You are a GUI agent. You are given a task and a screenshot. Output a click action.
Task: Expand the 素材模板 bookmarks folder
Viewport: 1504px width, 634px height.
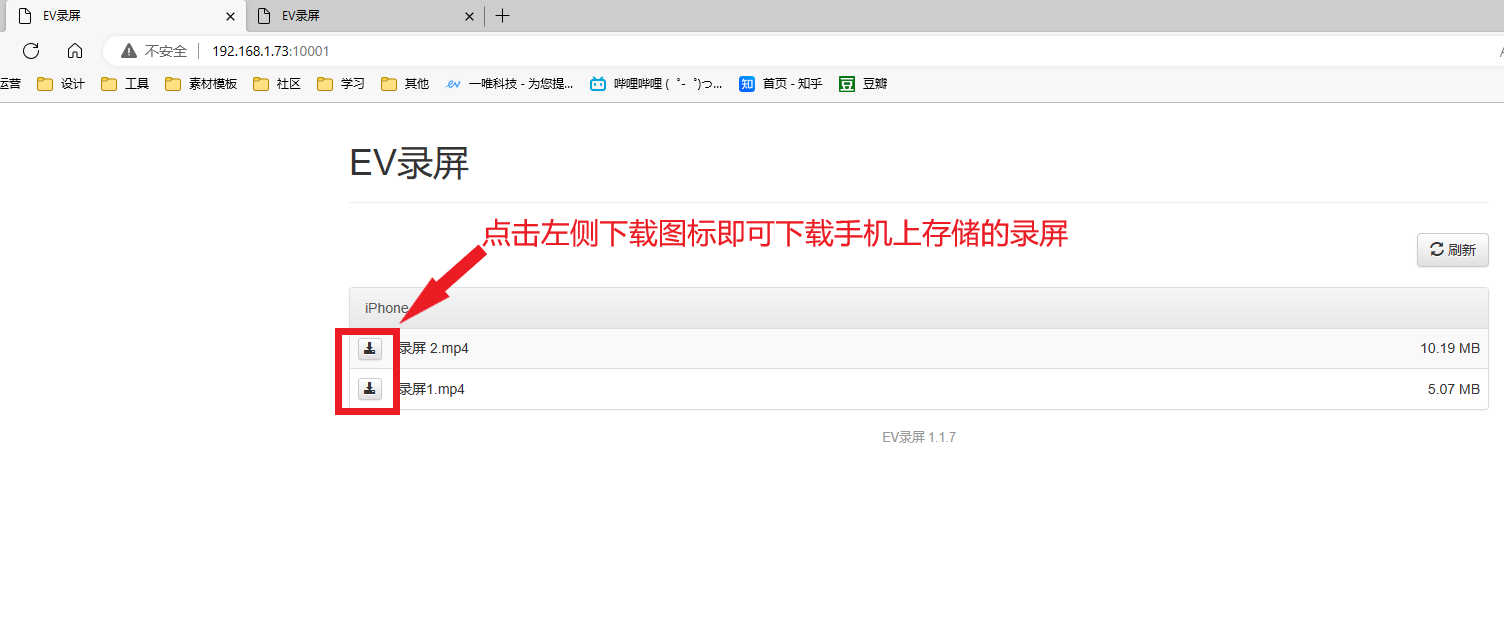(200, 84)
